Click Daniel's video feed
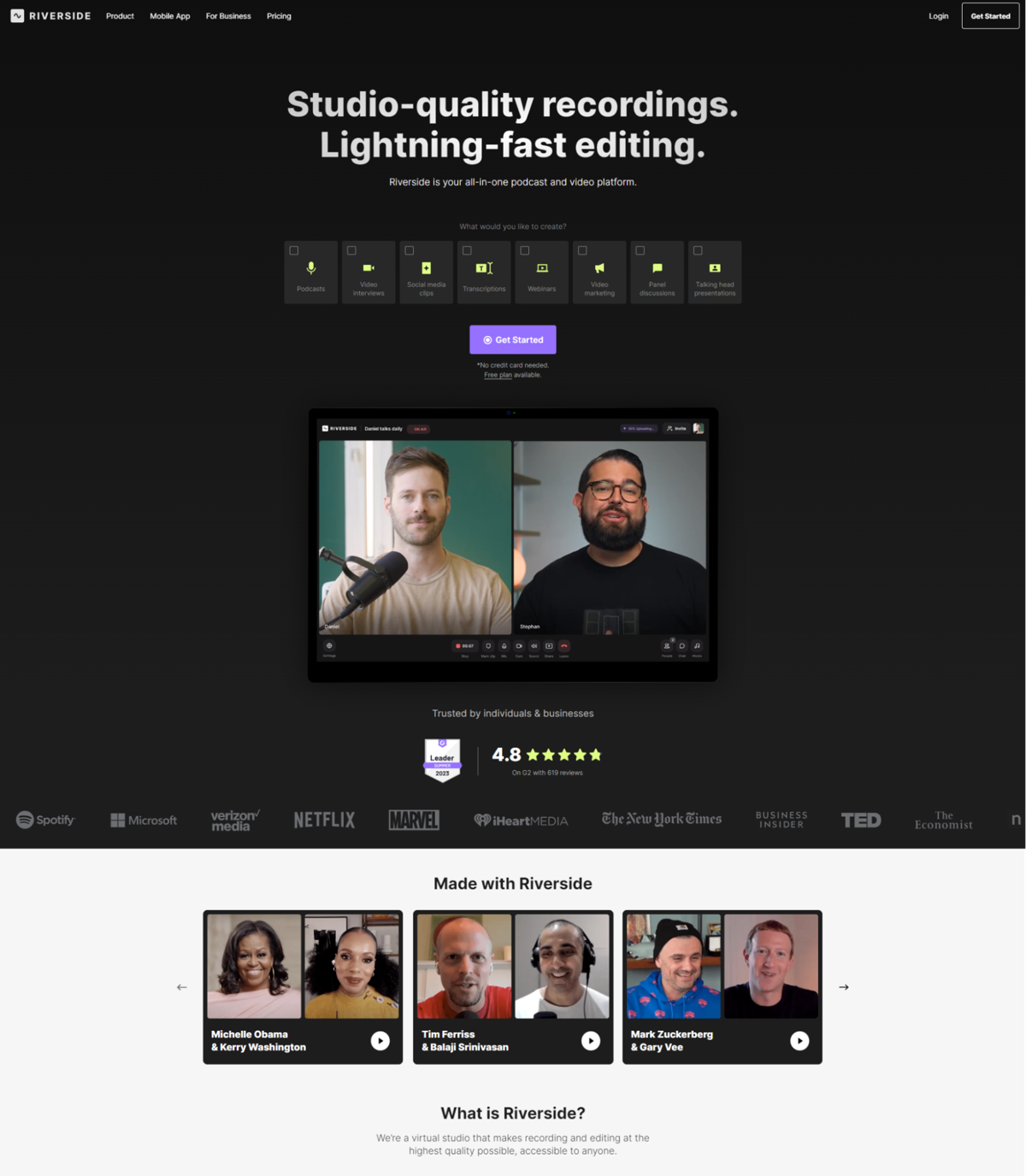This screenshot has height=1176, width=1026. click(415, 537)
